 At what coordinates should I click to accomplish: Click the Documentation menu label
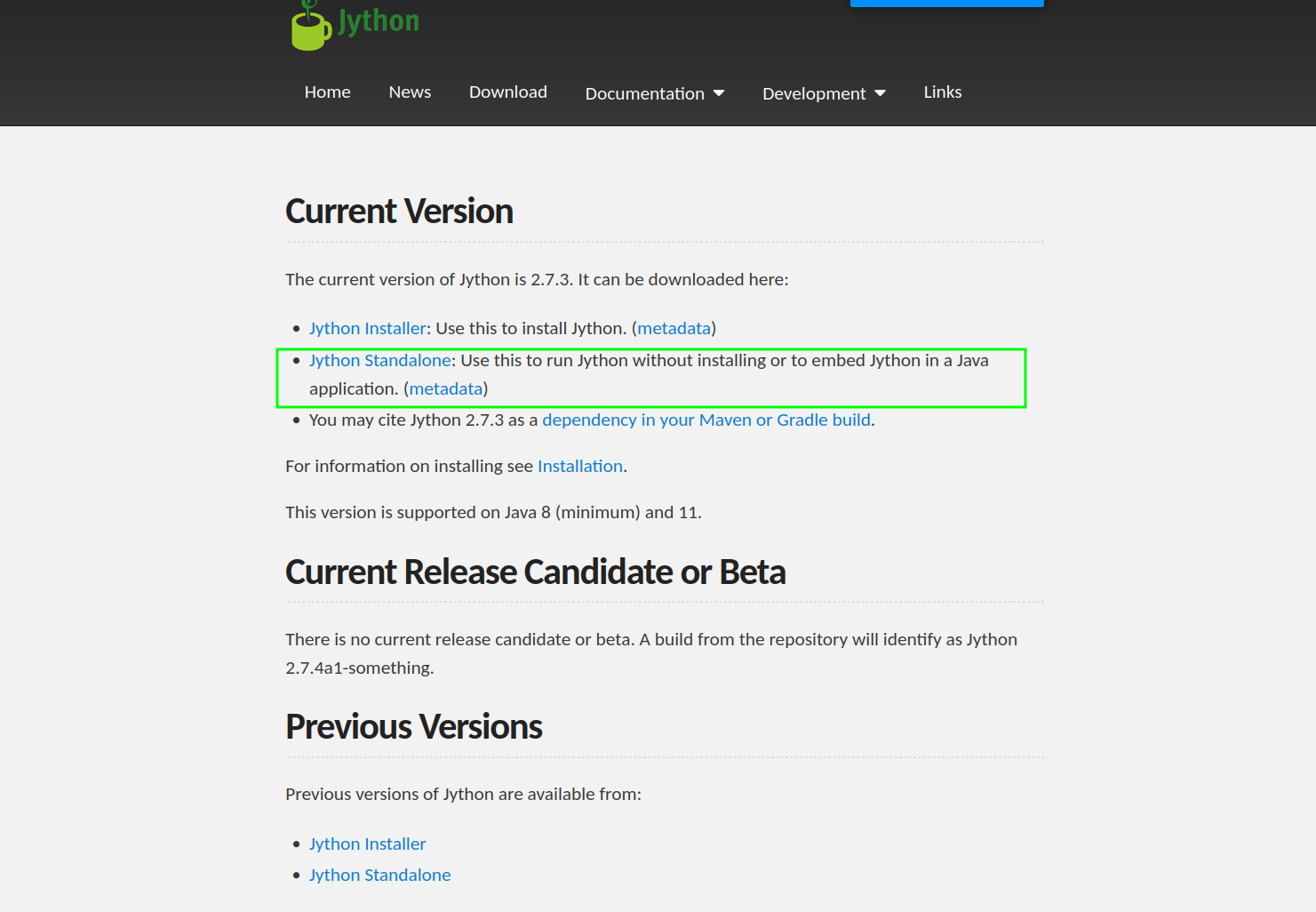[644, 93]
